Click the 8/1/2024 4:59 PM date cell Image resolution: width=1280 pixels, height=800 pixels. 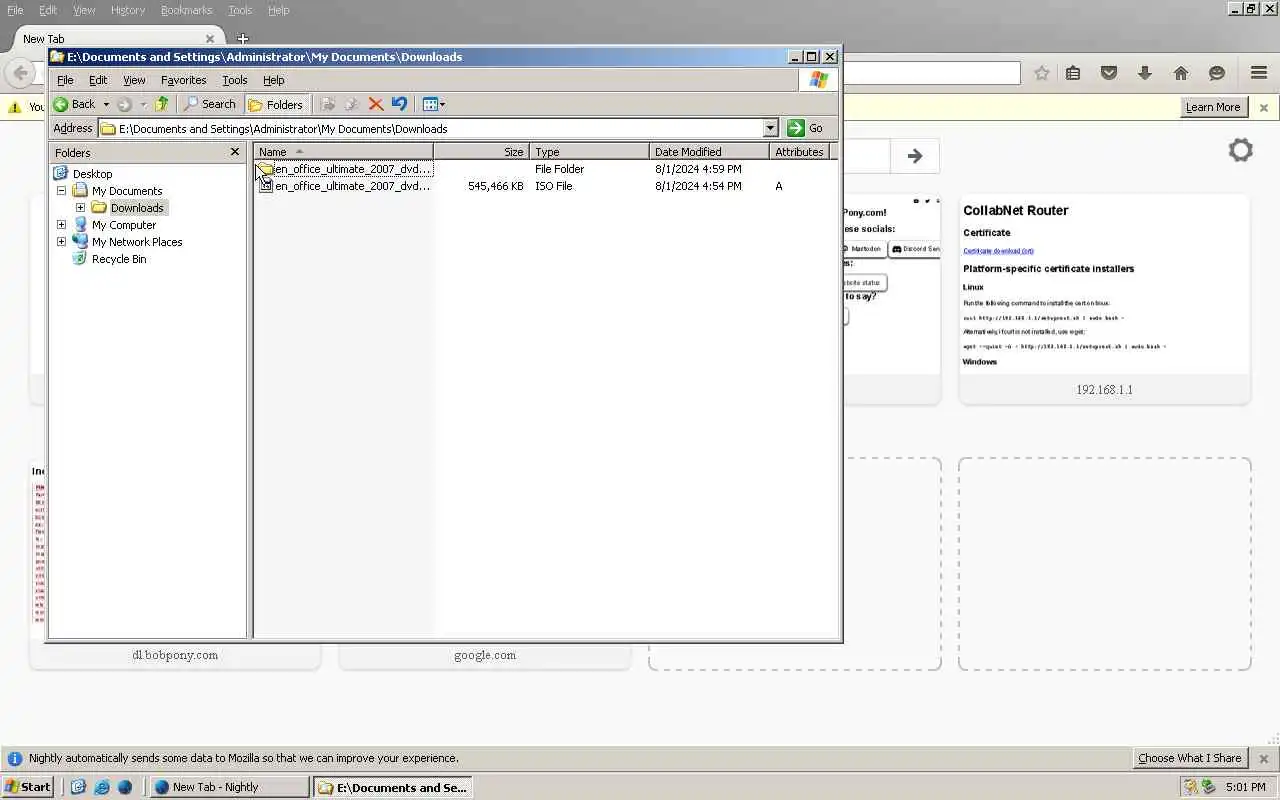pos(698,169)
